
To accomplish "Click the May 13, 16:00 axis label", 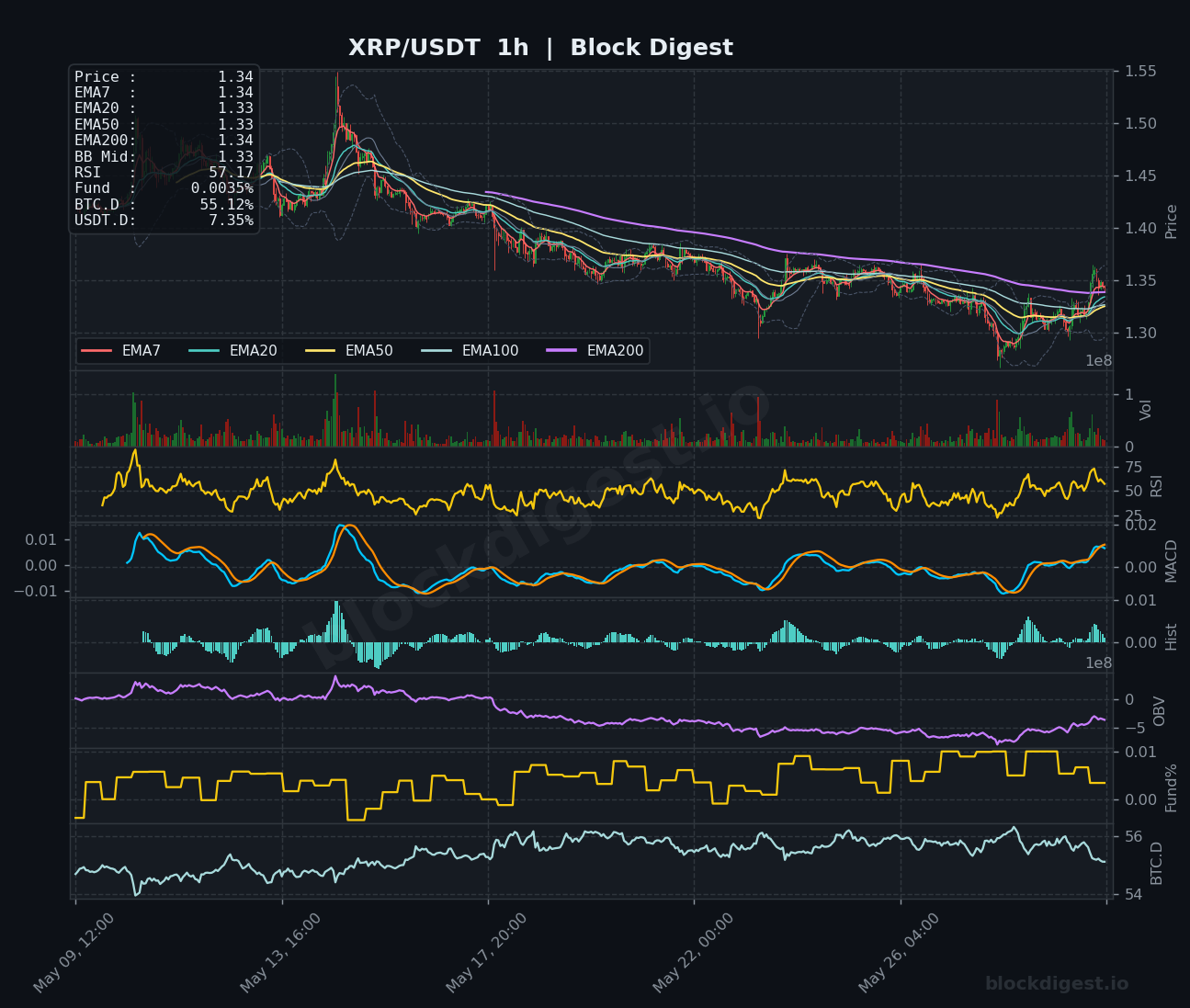I will pos(281,952).
